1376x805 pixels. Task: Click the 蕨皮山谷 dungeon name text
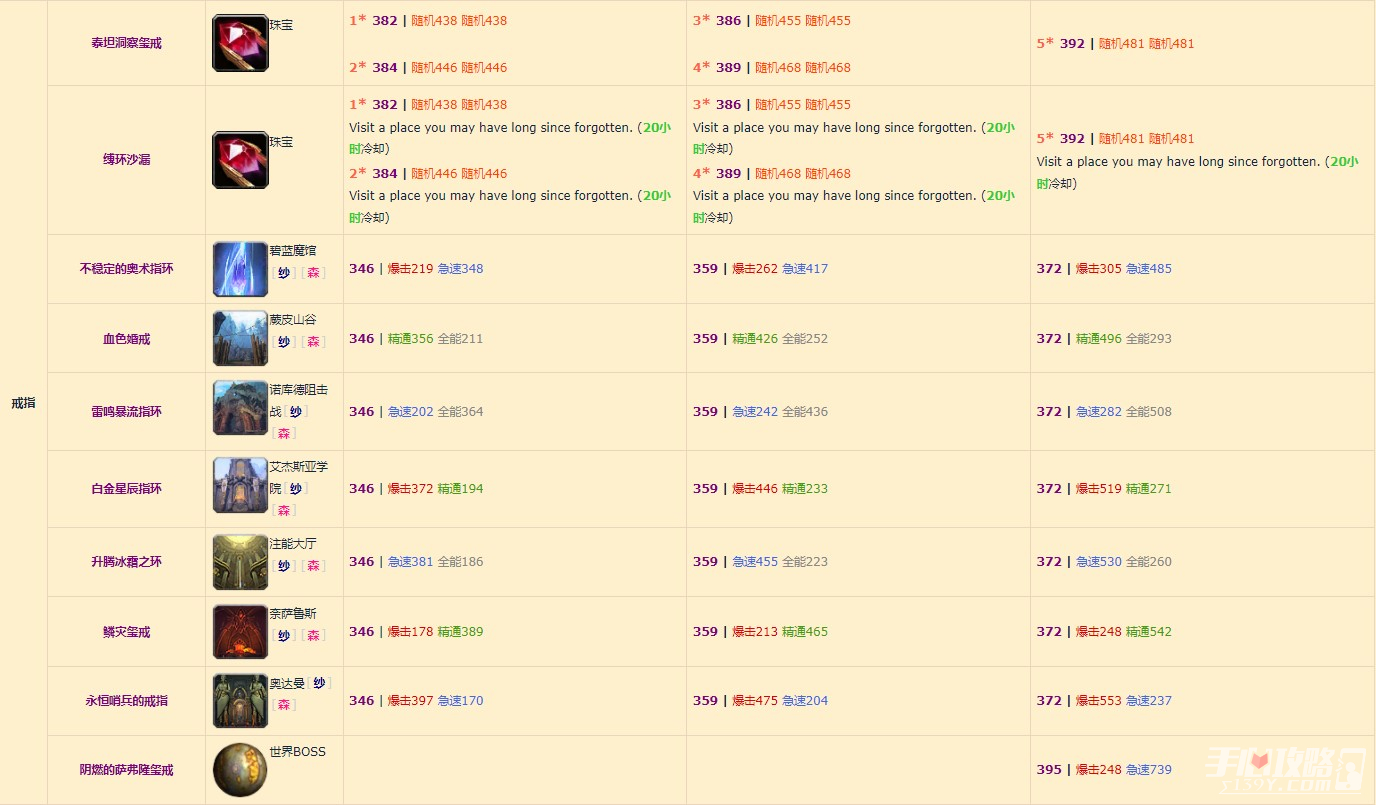click(293, 319)
